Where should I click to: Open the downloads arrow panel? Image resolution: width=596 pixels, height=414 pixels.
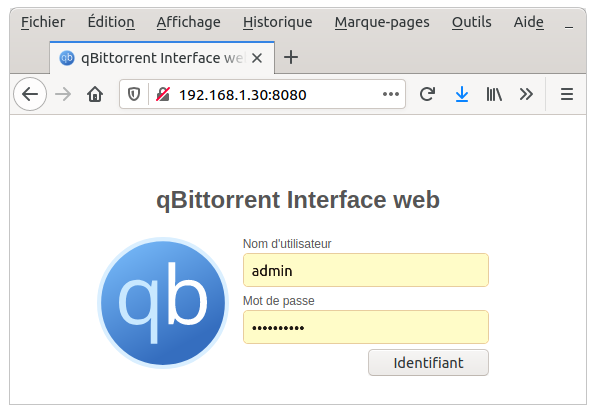[461, 94]
